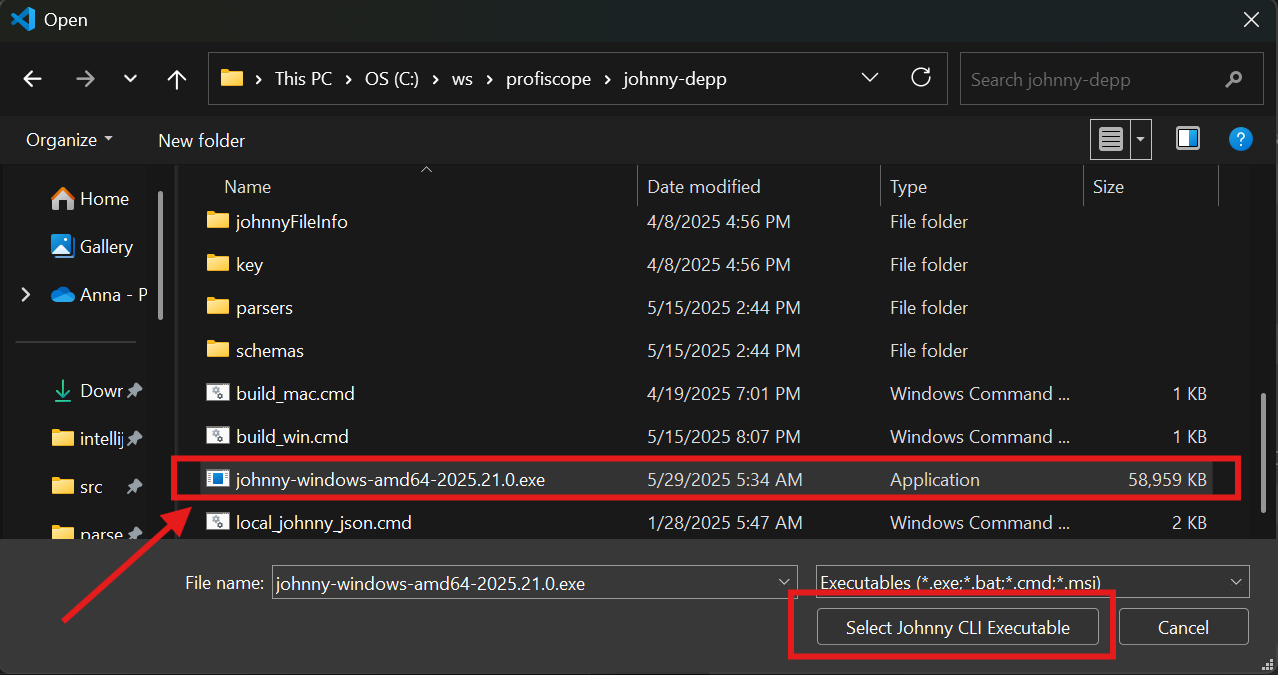
Task: Open the intellij pinned folder
Action: pos(97,438)
